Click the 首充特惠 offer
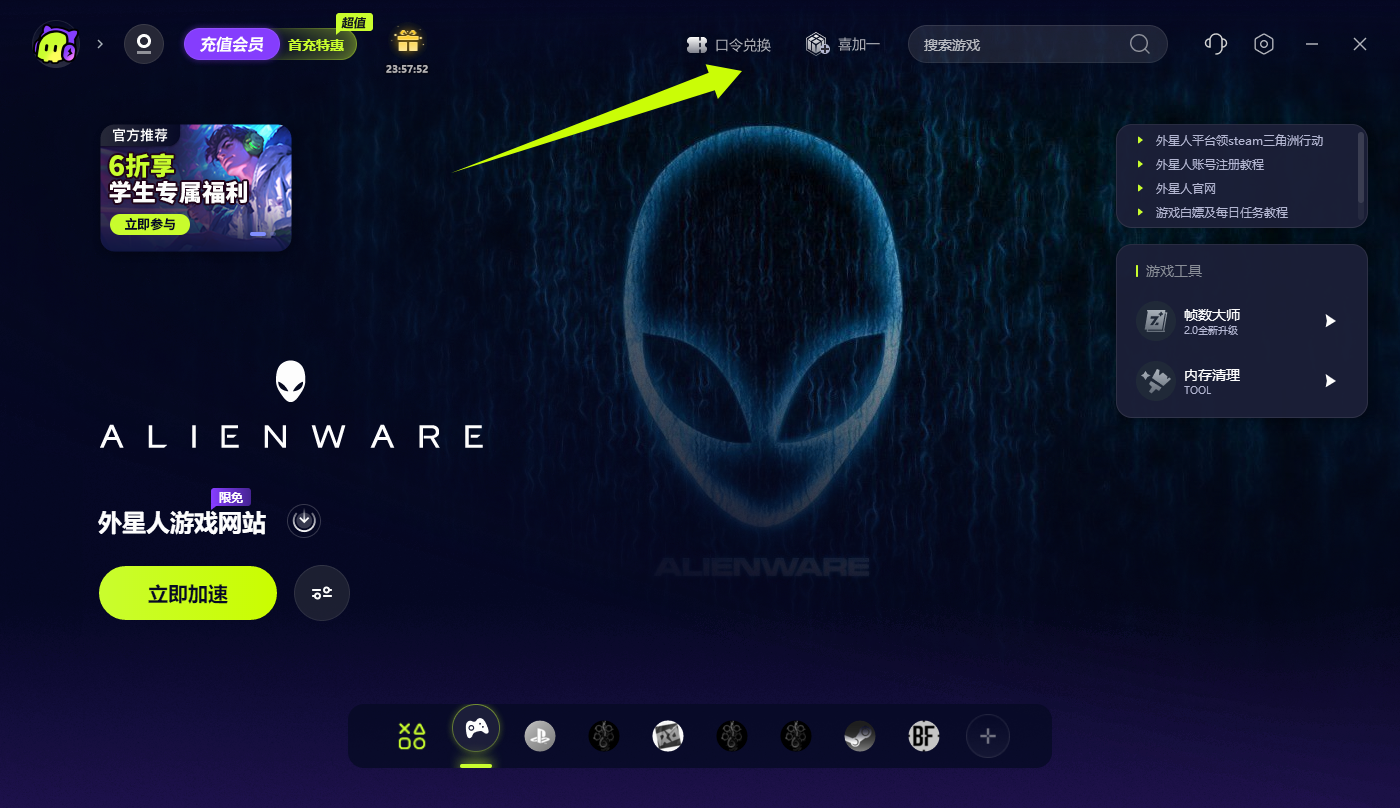 click(316, 45)
